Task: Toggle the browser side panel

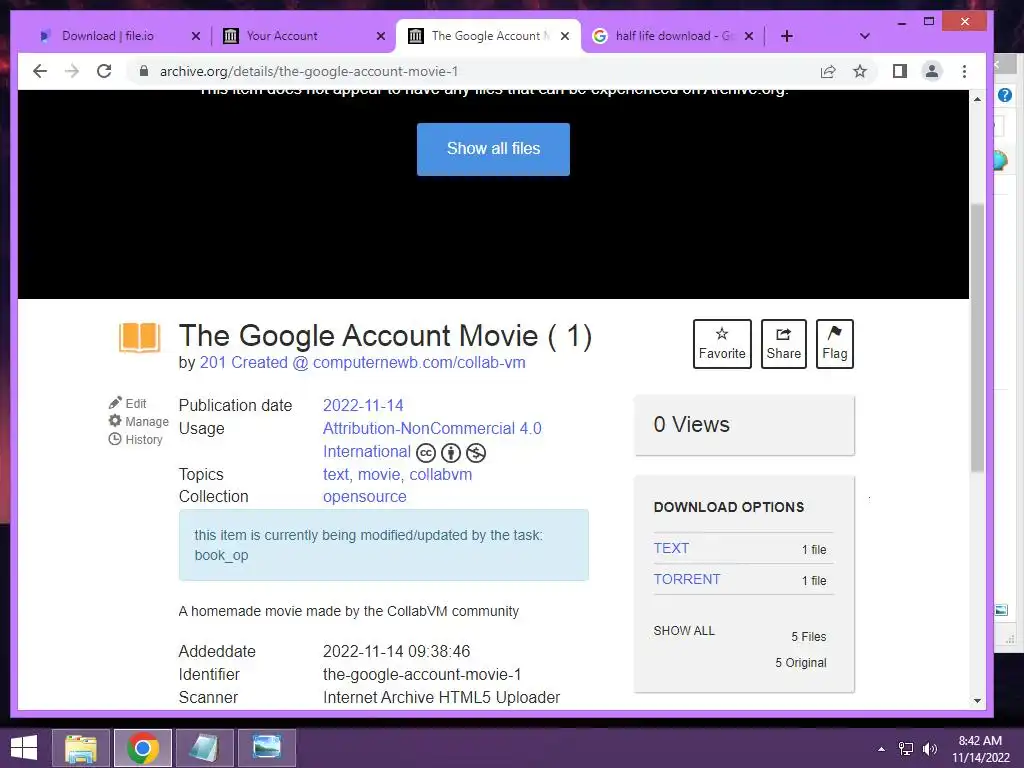Action: coord(900,71)
